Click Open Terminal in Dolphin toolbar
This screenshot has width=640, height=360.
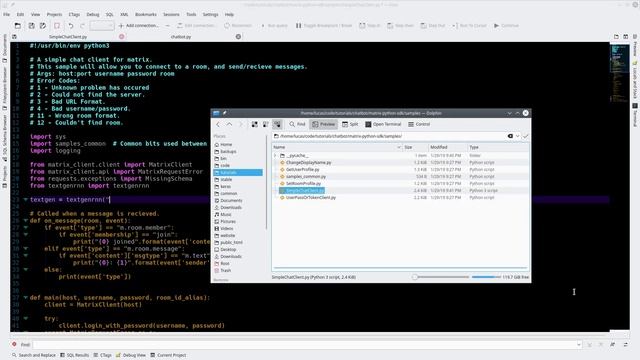(383, 124)
